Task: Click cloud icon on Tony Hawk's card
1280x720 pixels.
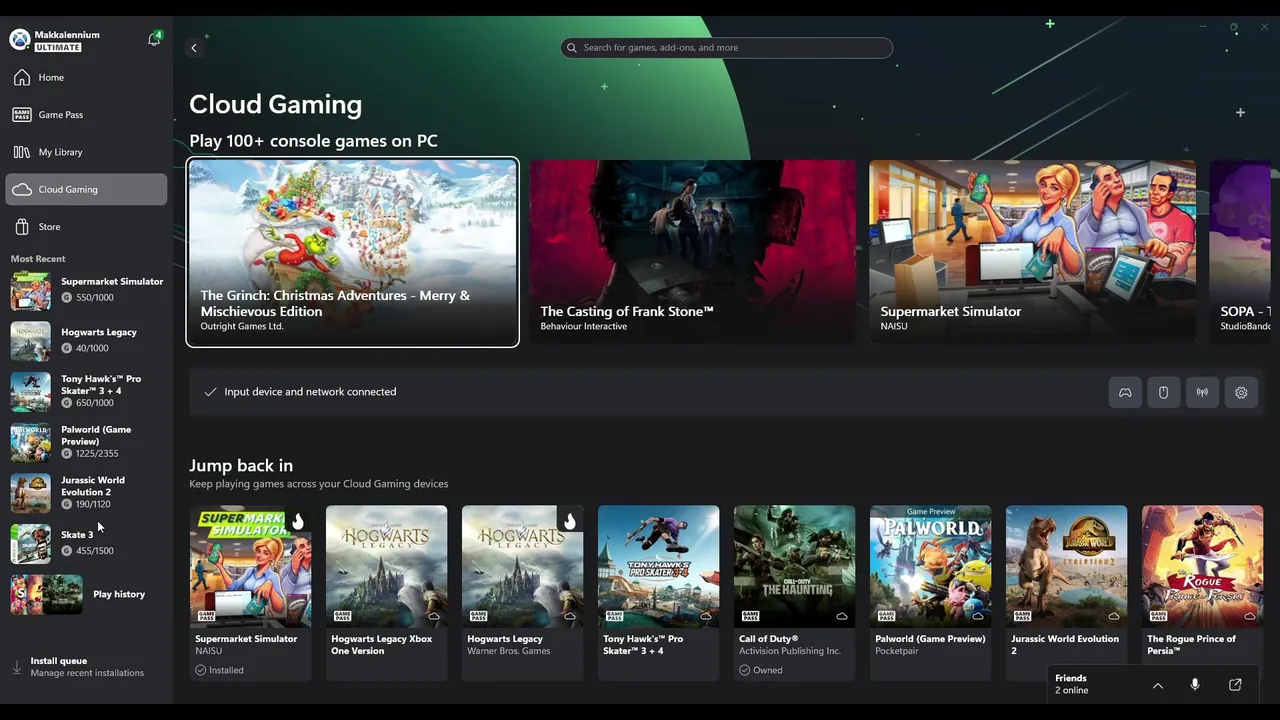Action: tap(705, 616)
